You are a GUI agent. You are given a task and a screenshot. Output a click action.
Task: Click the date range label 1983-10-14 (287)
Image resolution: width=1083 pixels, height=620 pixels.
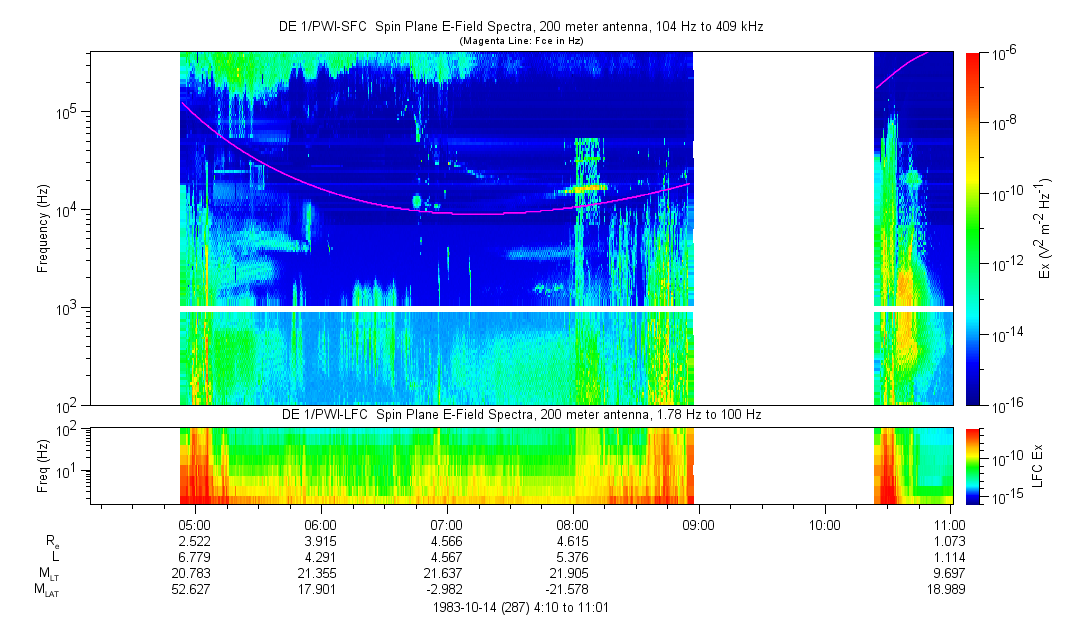520,606
